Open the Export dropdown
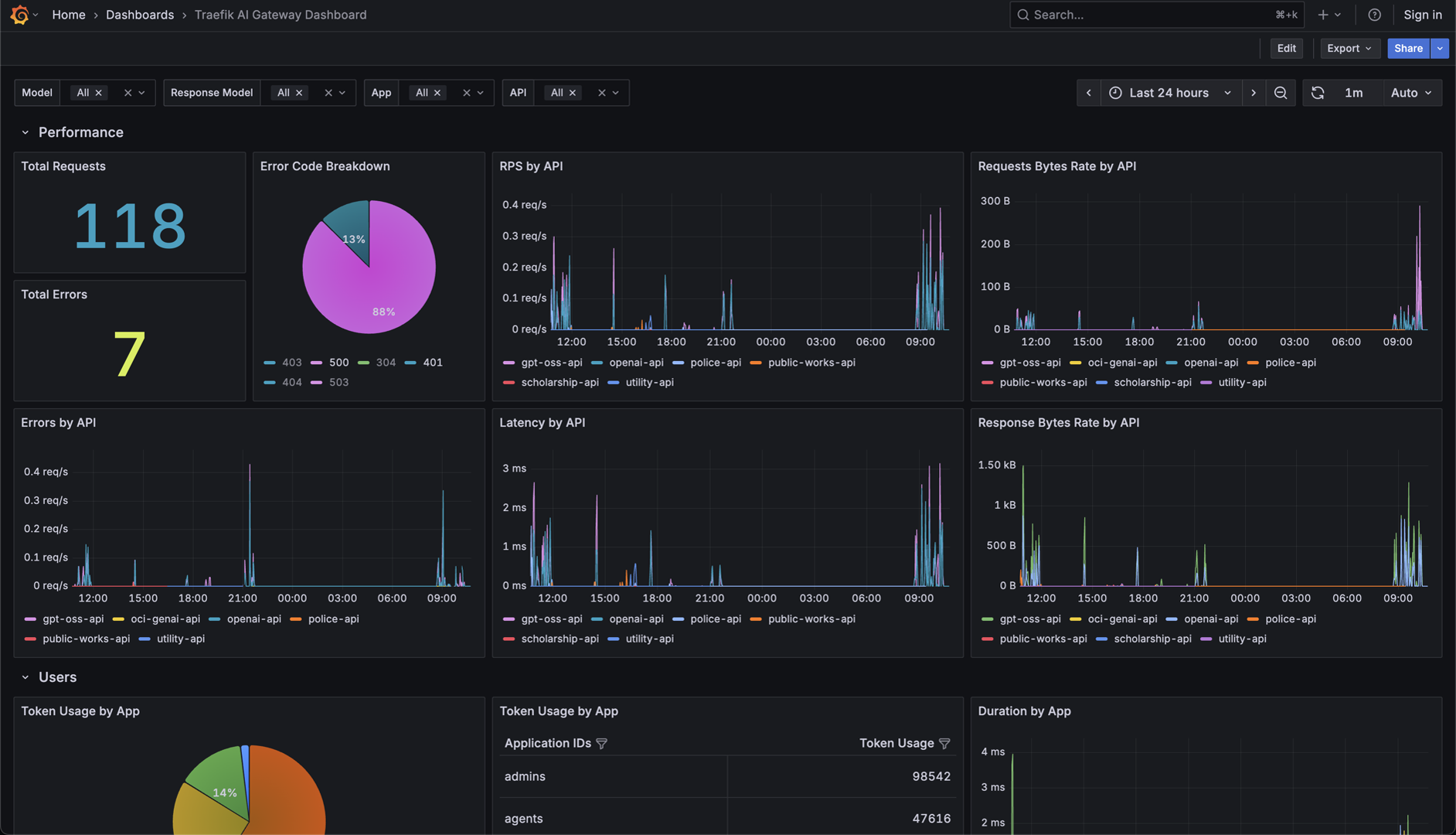The height and width of the screenshot is (835, 1456). point(1349,48)
